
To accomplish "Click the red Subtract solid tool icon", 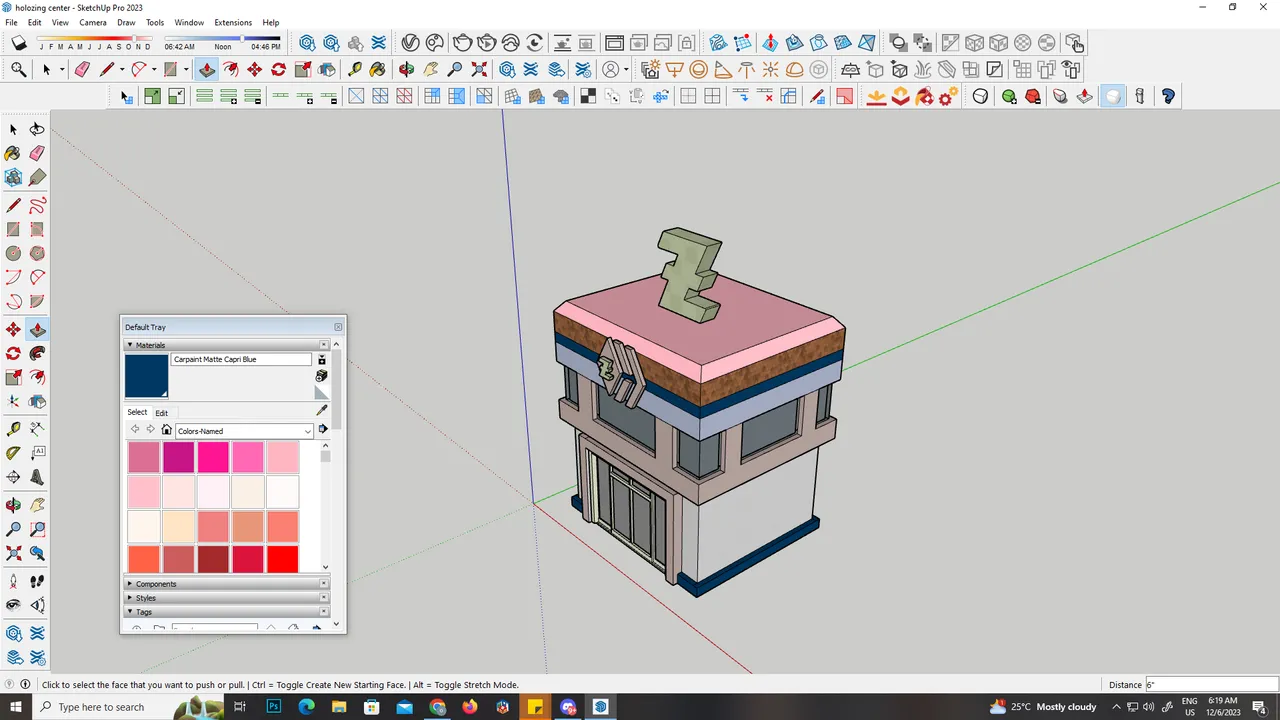I will 1033,96.
